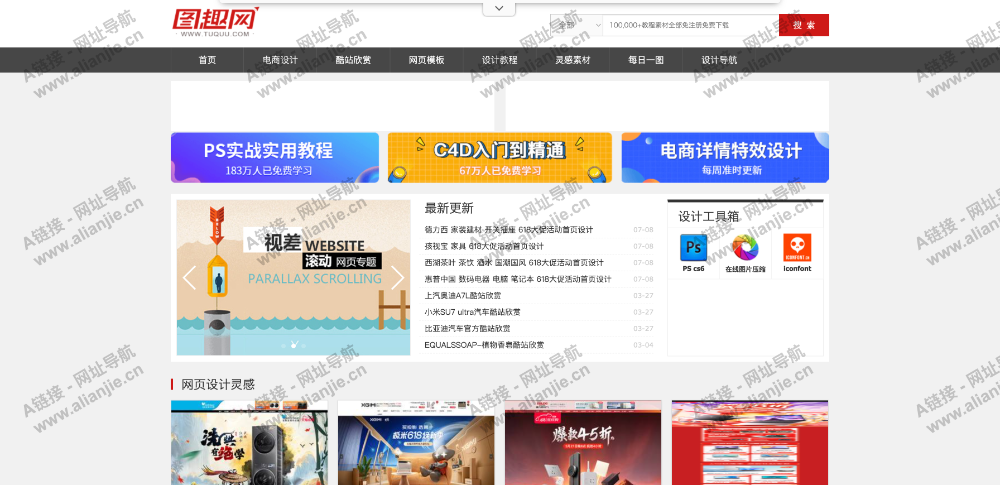The image size is (1000, 485).
Task: Click the 最新更新 heading
Action: click(x=449, y=208)
